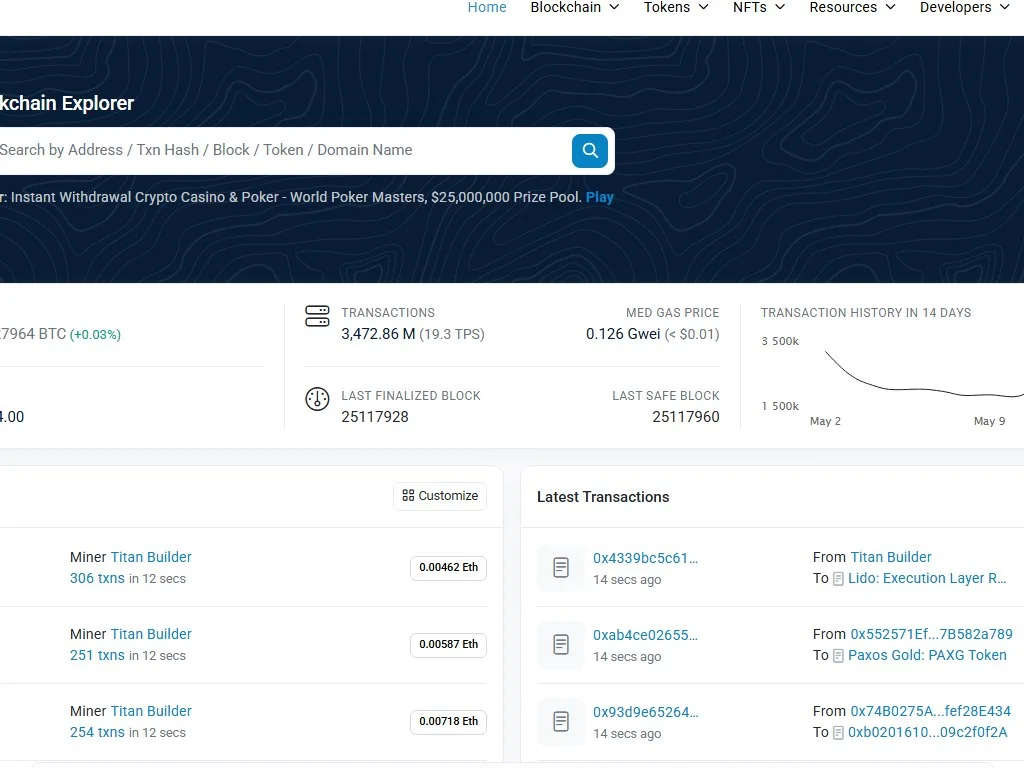The image size is (1024, 768).
Task: Expand the NFTs dropdown menu
Action: tap(759, 7)
